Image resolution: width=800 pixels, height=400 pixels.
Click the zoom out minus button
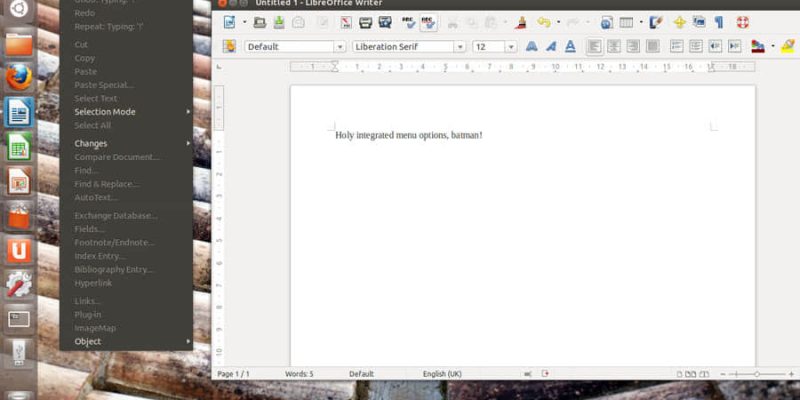pyautogui.click(x=723, y=374)
